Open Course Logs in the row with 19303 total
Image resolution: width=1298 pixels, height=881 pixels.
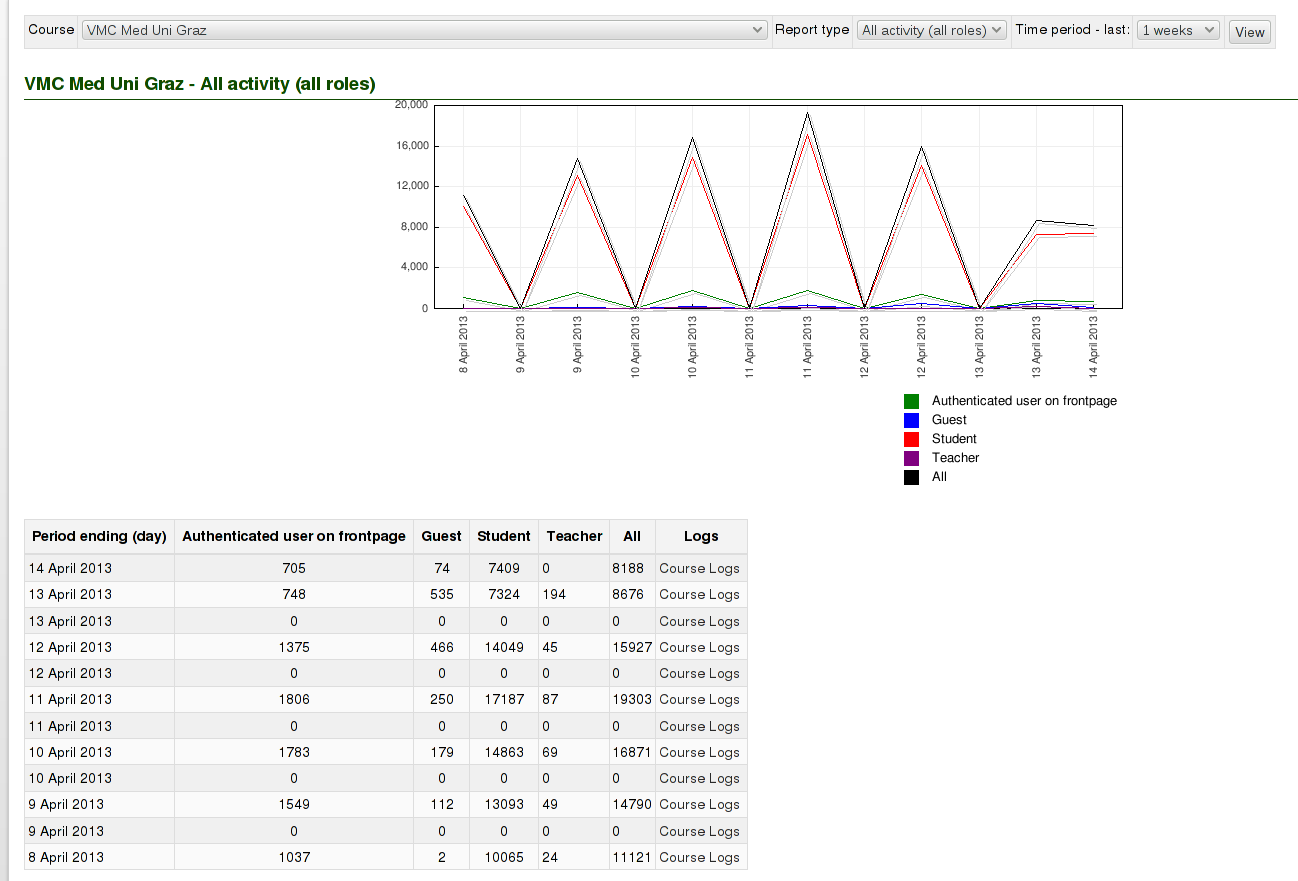pyautogui.click(x=699, y=699)
